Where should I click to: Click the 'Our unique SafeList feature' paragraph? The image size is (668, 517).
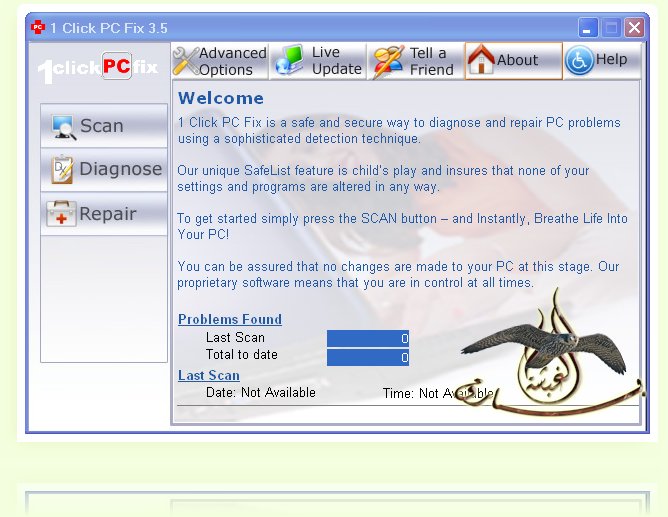383,178
